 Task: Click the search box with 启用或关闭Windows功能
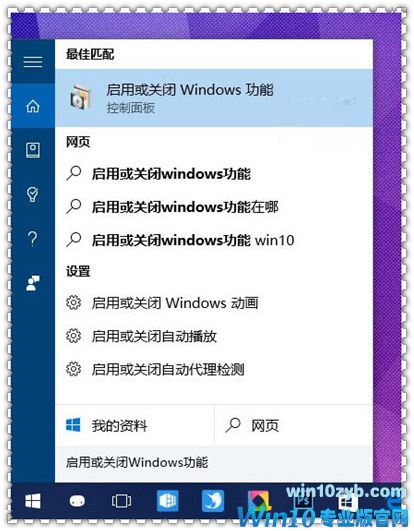(x=214, y=463)
